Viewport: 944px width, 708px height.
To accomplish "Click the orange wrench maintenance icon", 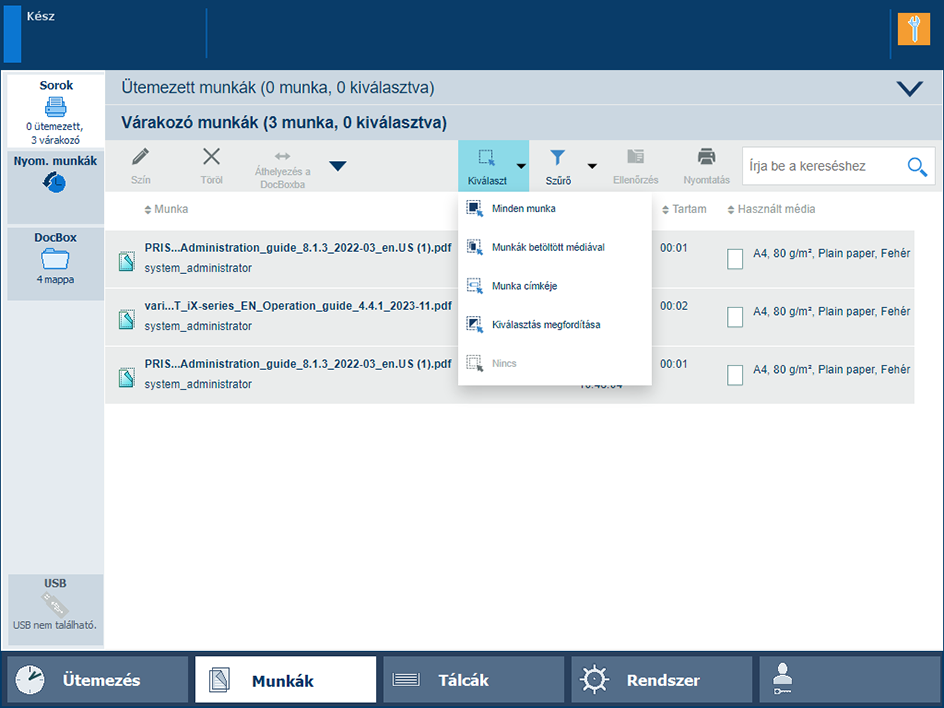I will coord(913,29).
